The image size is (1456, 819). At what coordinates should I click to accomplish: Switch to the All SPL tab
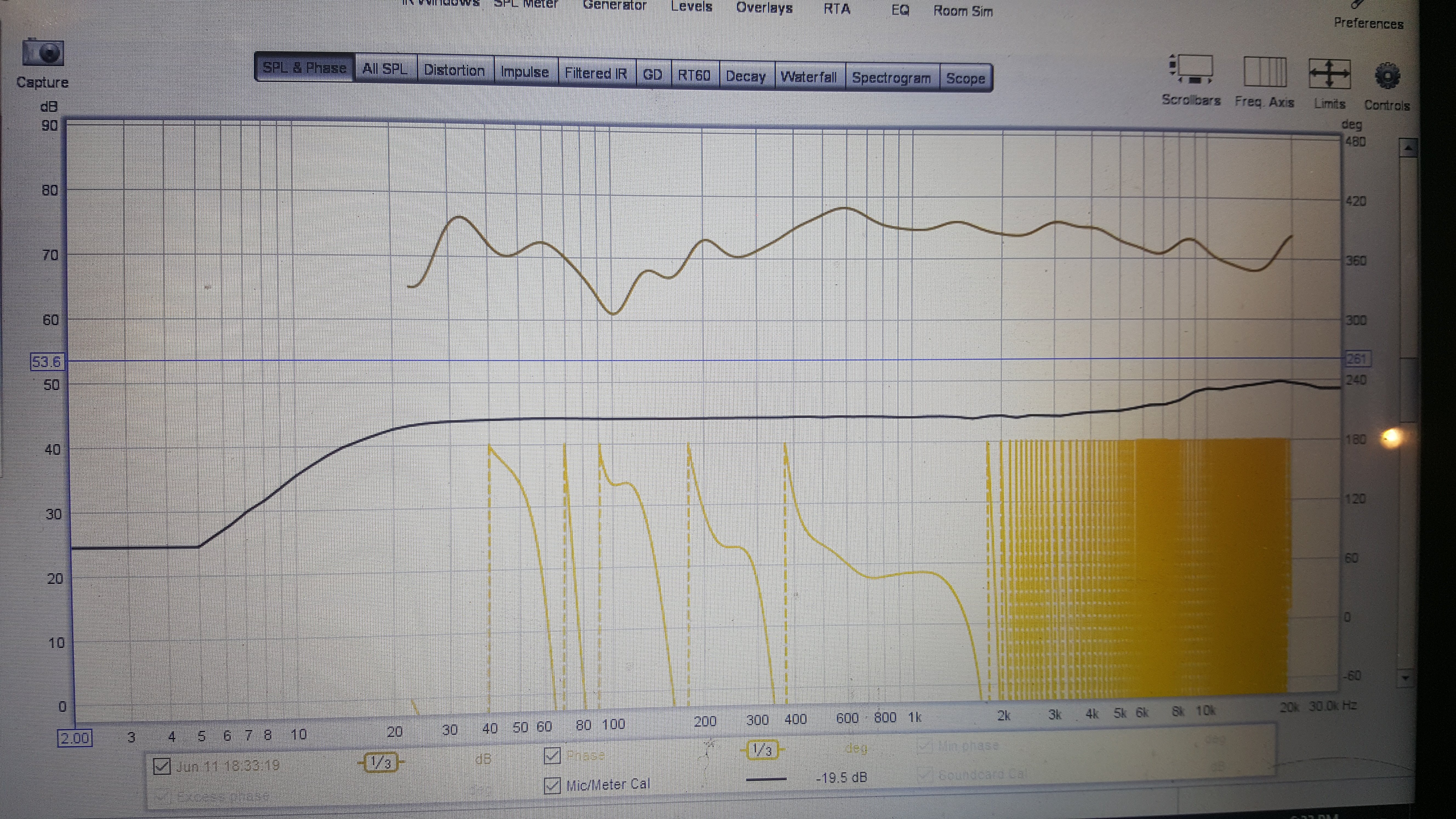pos(385,69)
